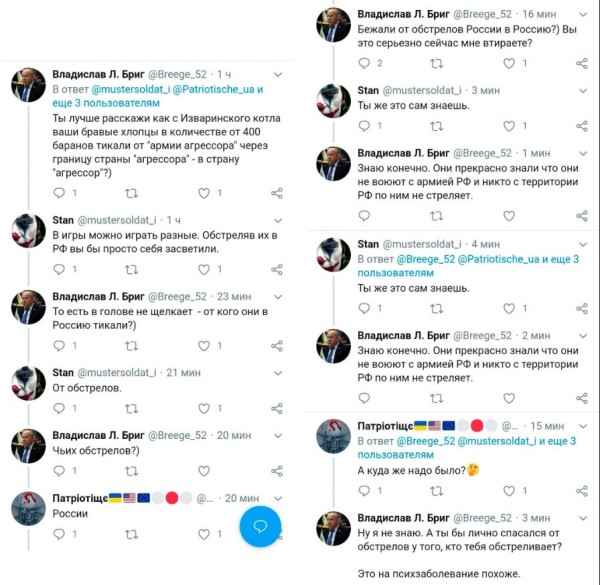Expand tweet menu for Stan's 21 мин tweet
The width and height of the screenshot is (600, 585).
tap(277, 372)
